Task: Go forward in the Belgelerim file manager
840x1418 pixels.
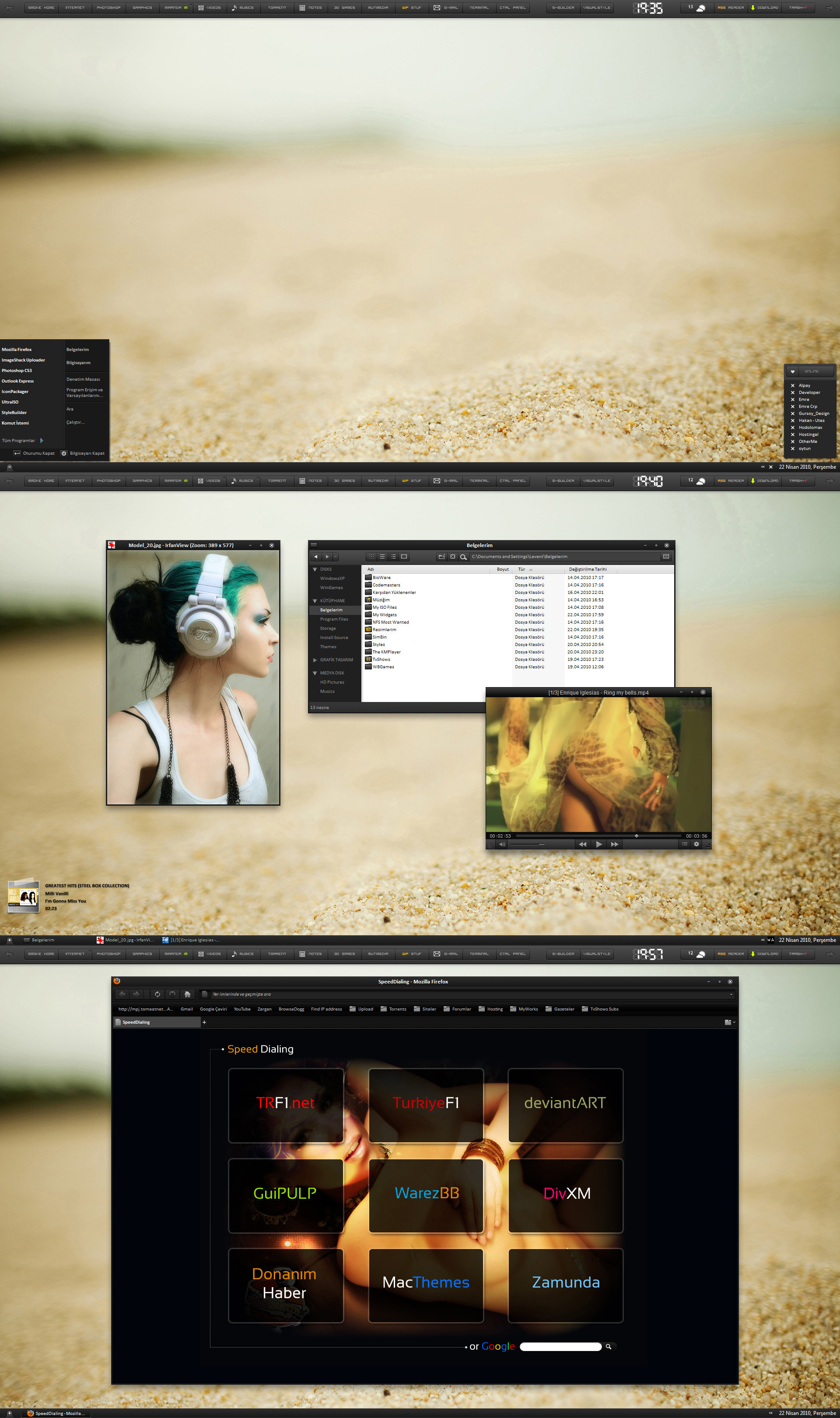Action: pyautogui.click(x=327, y=556)
